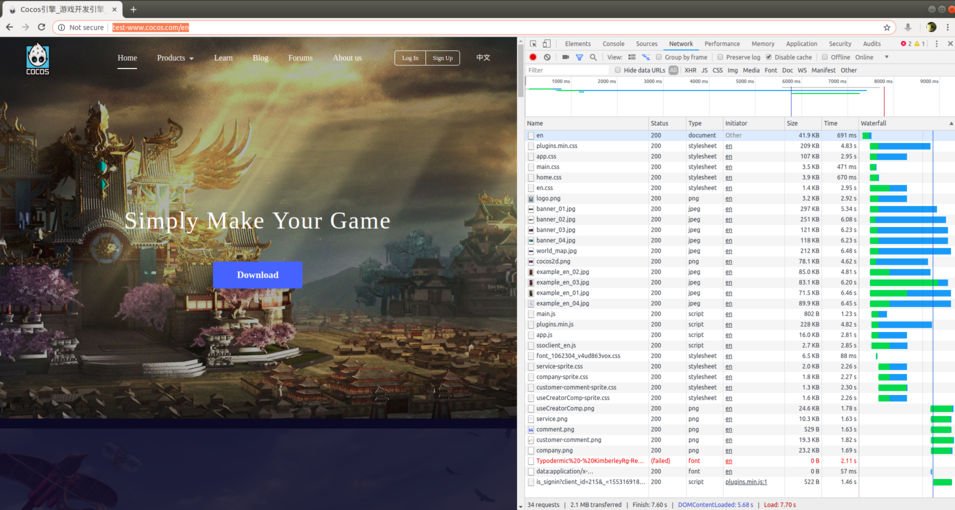Open the network search magnifier
The width and height of the screenshot is (955, 510).
[593, 57]
